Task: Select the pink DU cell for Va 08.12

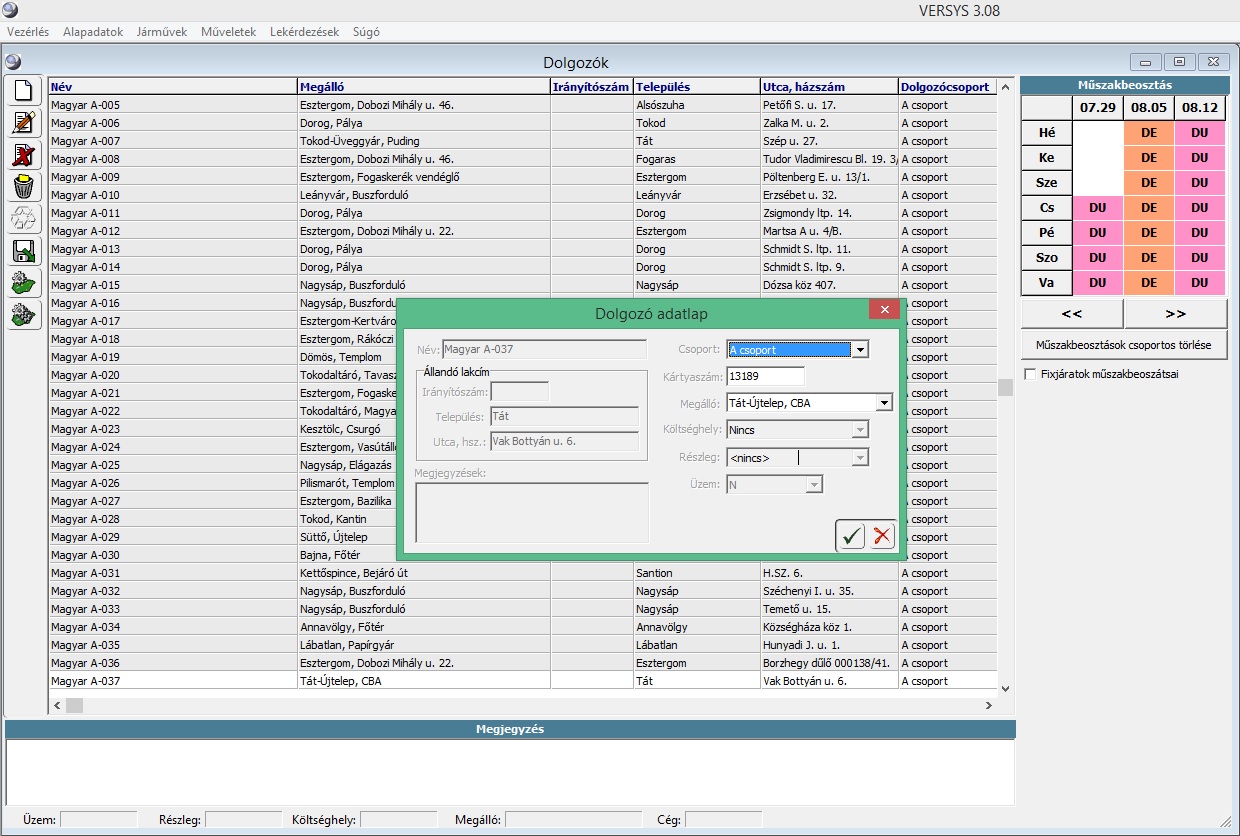Action: (1200, 282)
